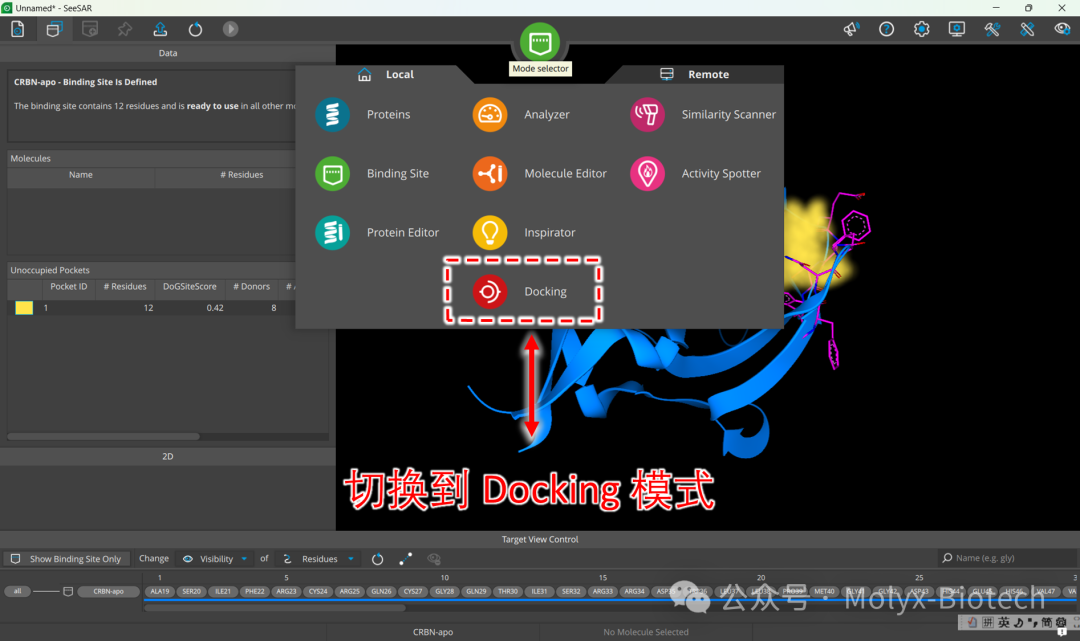Click the Target View Control header
1080x641 pixels.
click(x=540, y=539)
